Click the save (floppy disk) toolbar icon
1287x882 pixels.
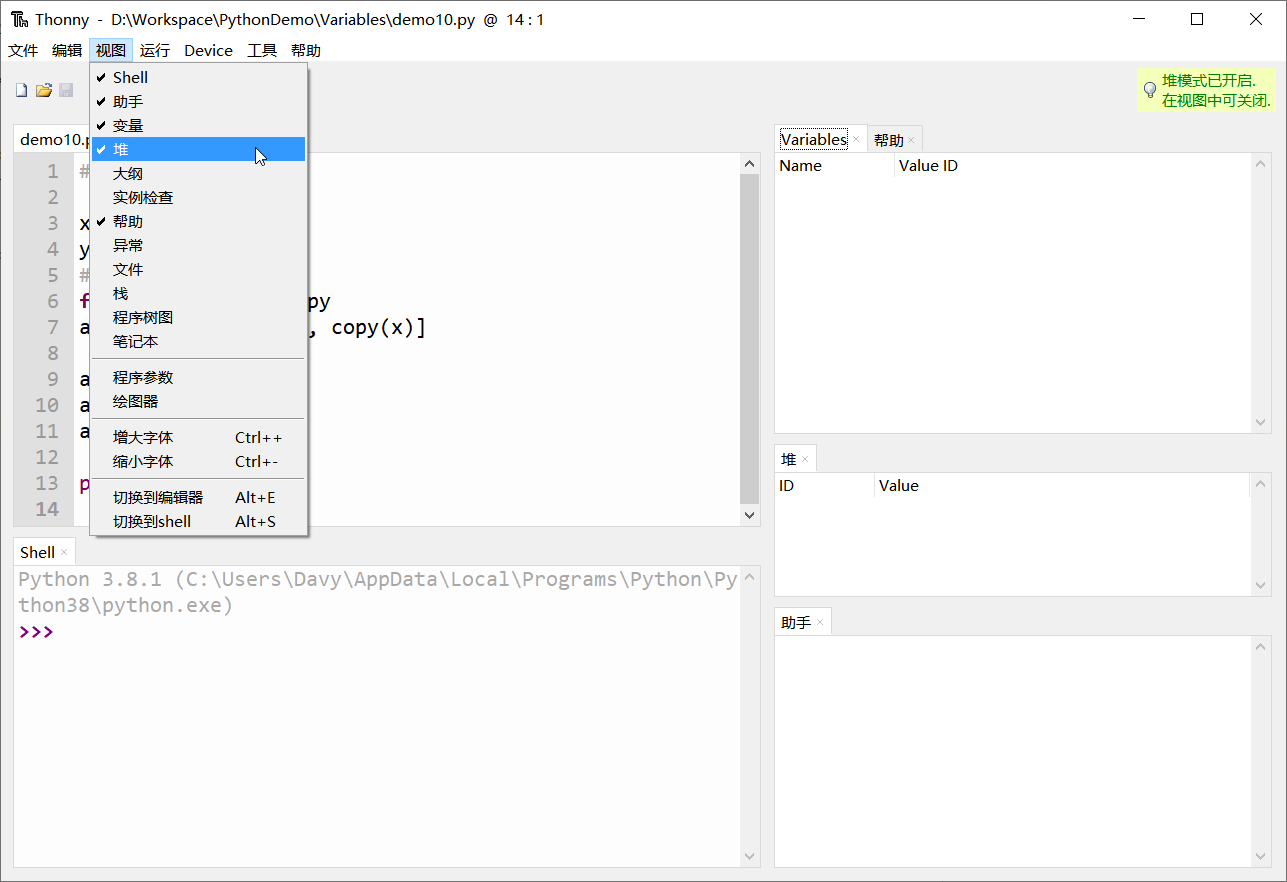coord(66,89)
